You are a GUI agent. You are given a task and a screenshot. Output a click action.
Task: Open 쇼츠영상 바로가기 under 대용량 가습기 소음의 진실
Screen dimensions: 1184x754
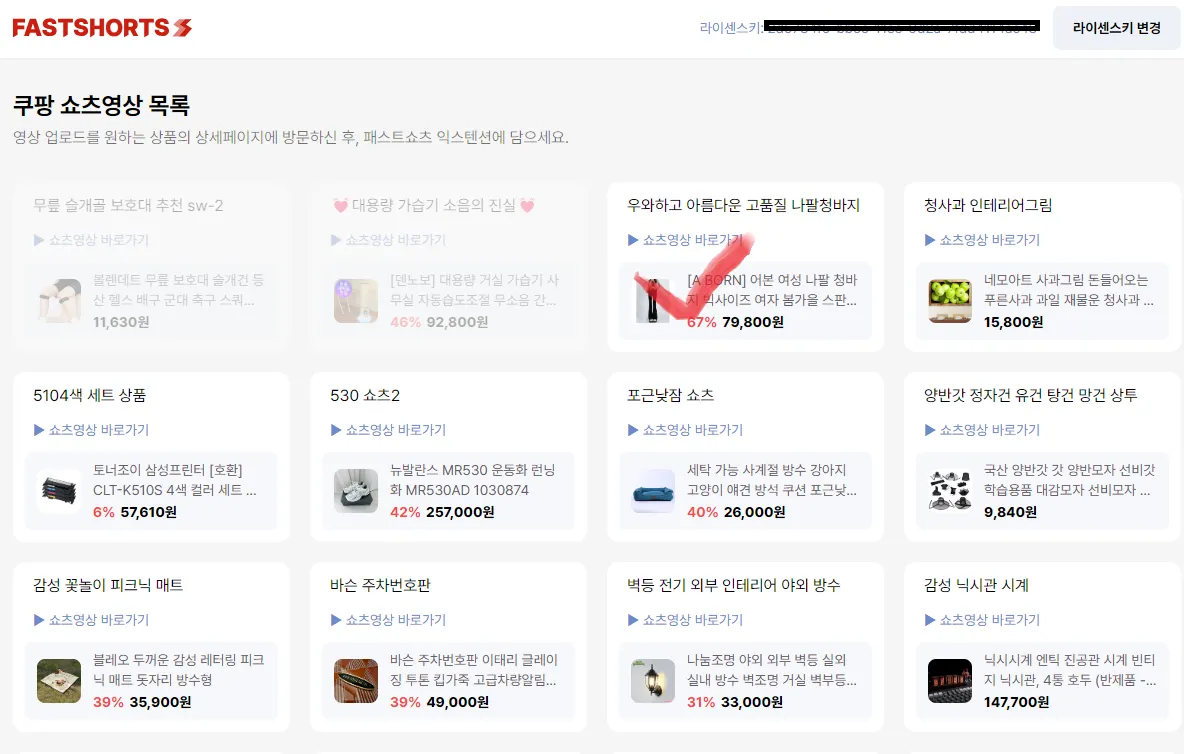388,240
